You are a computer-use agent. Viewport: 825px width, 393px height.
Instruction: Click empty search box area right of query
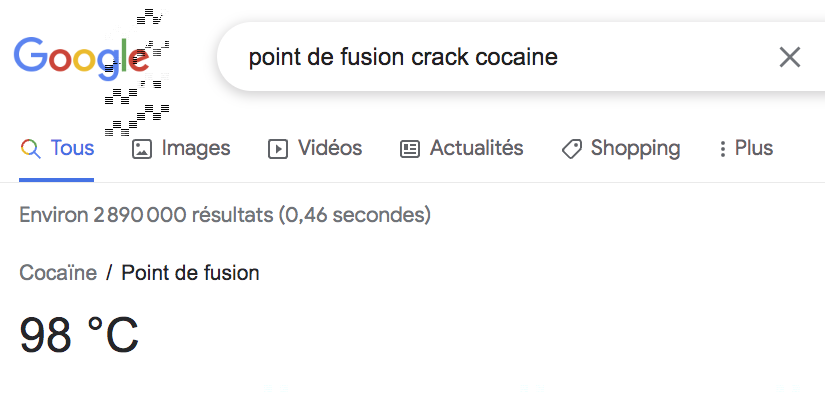(x=666, y=57)
